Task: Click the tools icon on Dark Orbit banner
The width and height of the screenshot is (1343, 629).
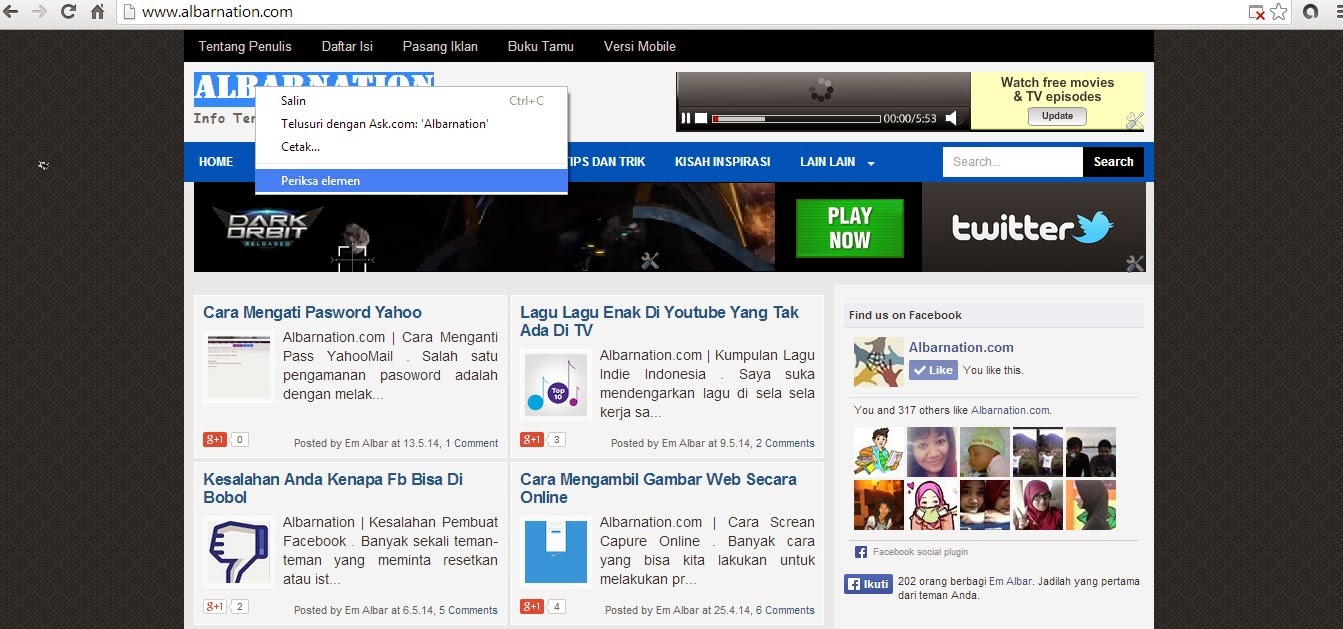Action: point(649,261)
